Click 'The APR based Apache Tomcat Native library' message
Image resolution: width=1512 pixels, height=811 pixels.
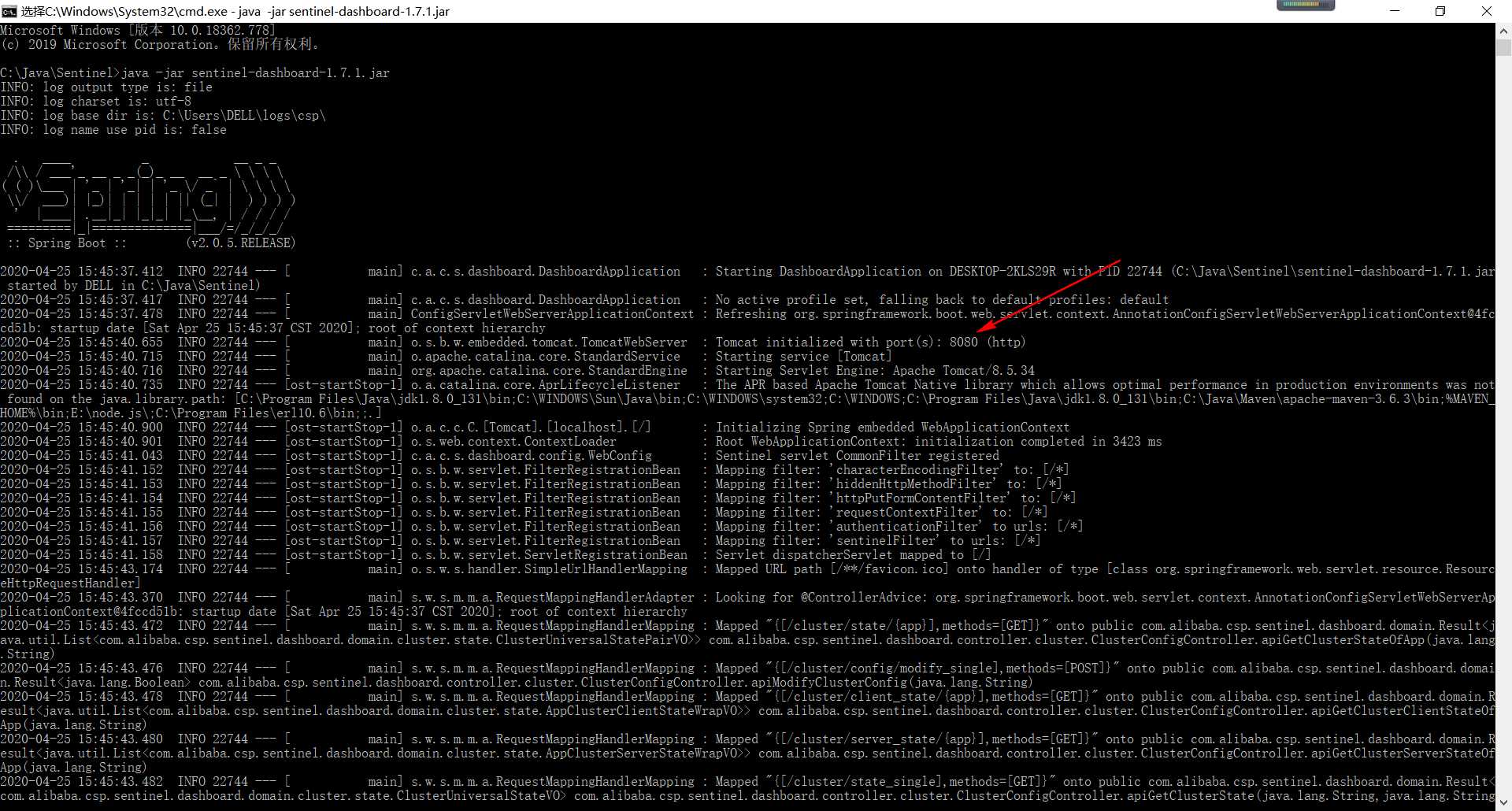point(1104,385)
